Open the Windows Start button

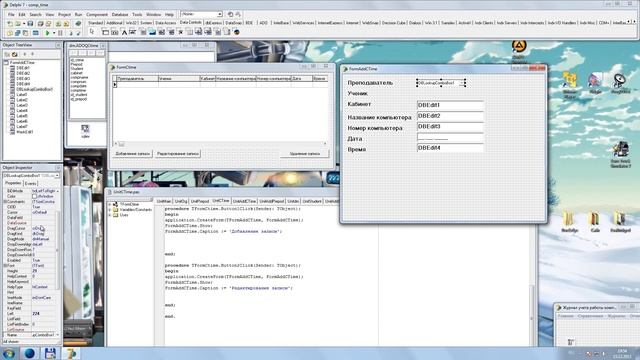[x=9, y=353]
